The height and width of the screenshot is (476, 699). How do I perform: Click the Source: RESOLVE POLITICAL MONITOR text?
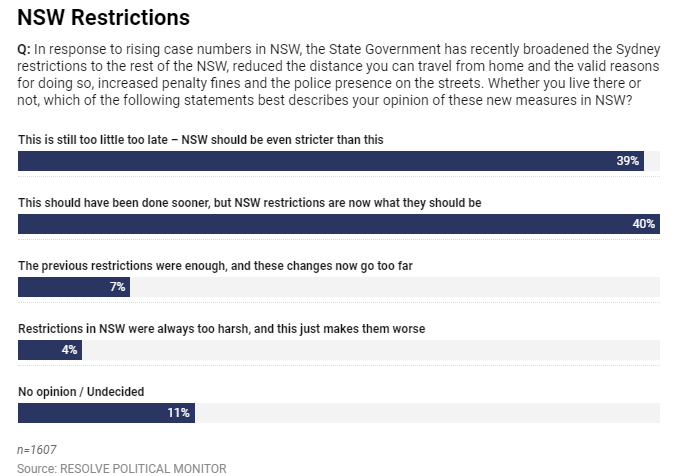(x=122, y=469)
